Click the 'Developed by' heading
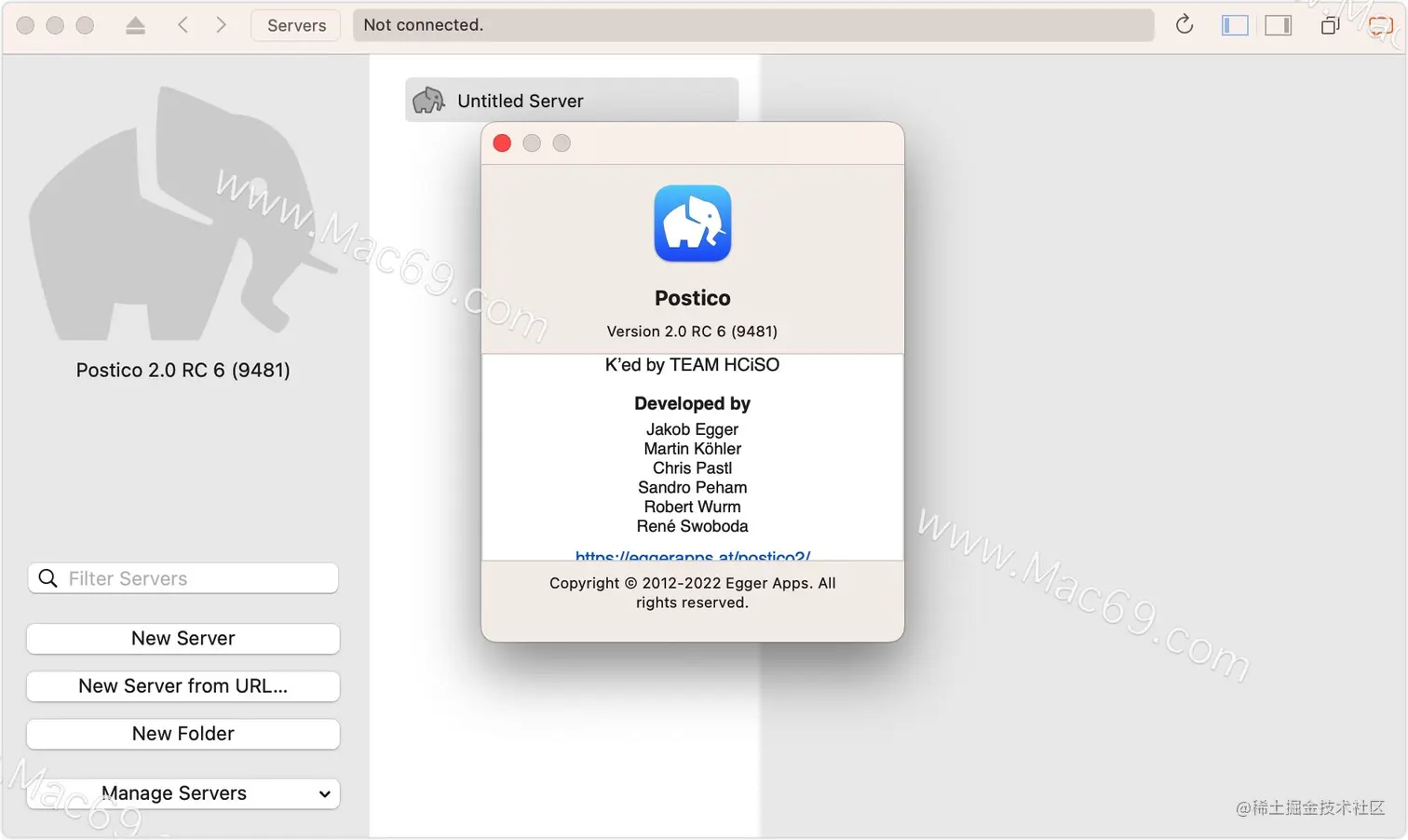1408x840 pixels. 693,403
